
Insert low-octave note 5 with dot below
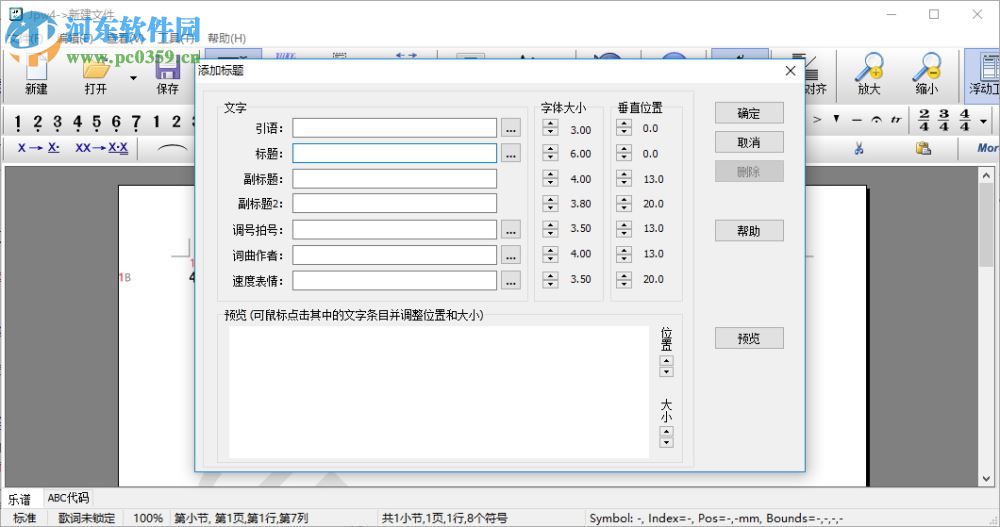click(96, 122)
